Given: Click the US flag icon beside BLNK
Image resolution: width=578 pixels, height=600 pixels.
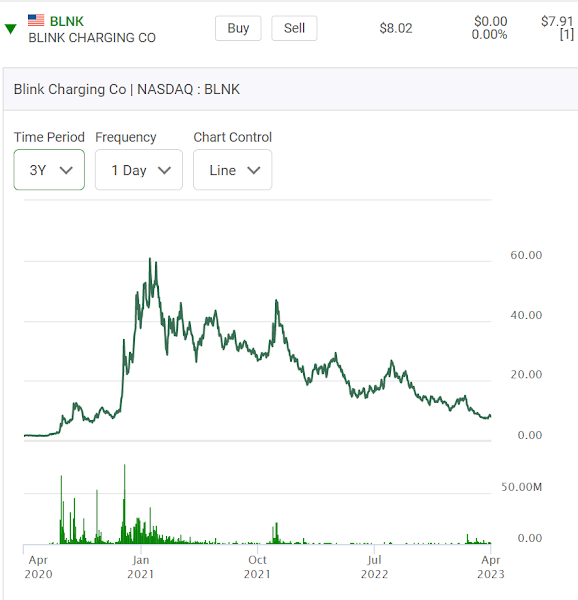Looking at the screenshot, I should (36, 20).
